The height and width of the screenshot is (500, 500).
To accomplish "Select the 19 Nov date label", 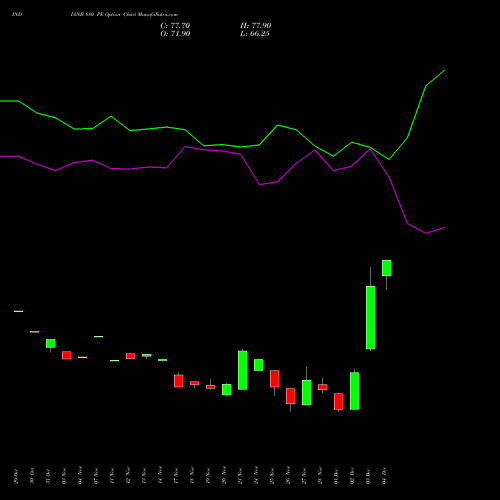I will [208, 476].
